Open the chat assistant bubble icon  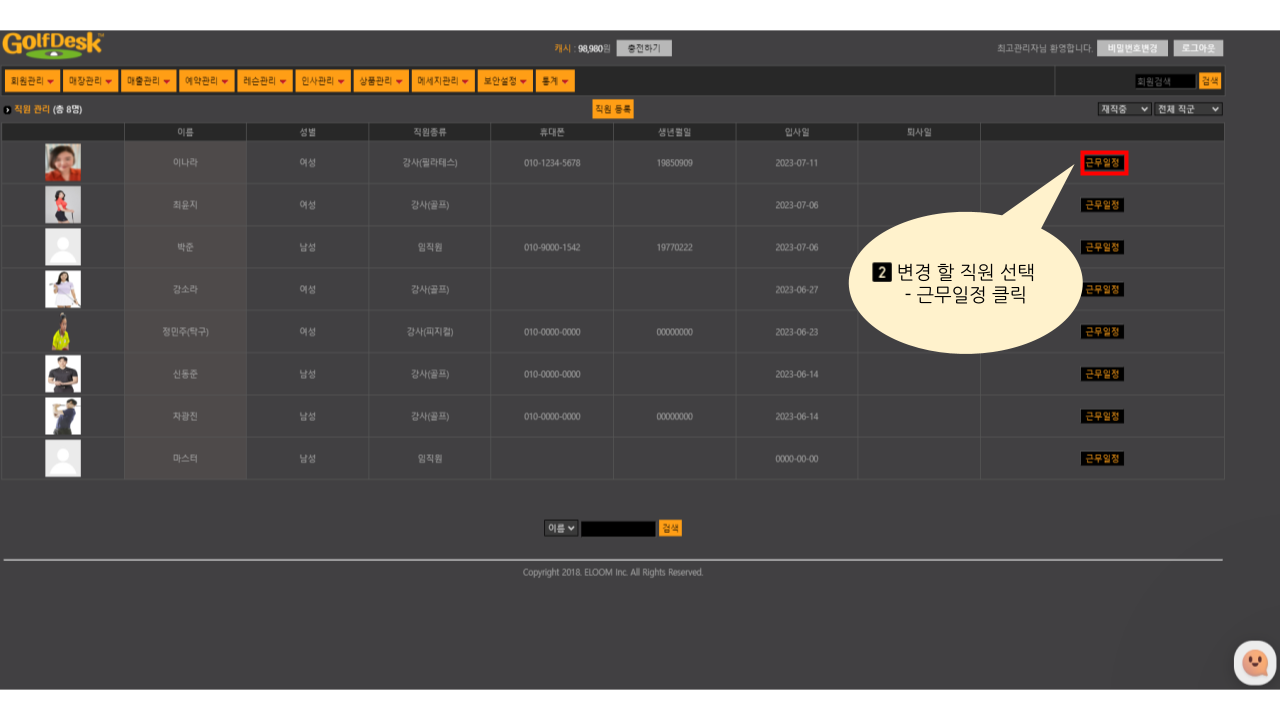pyautogui.click(x=1254, y=662)
